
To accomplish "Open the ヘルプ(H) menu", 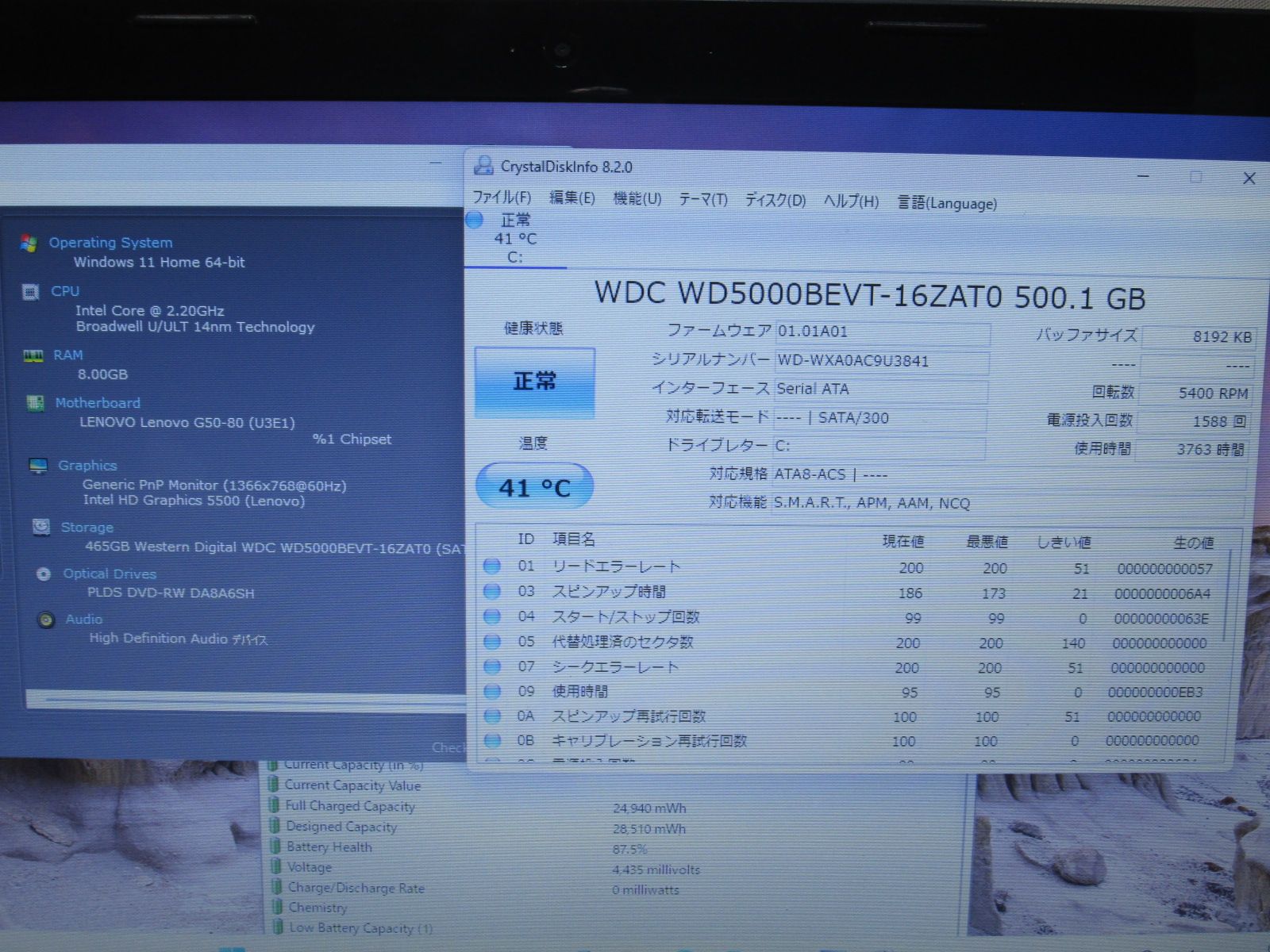I will click(851, 201).
